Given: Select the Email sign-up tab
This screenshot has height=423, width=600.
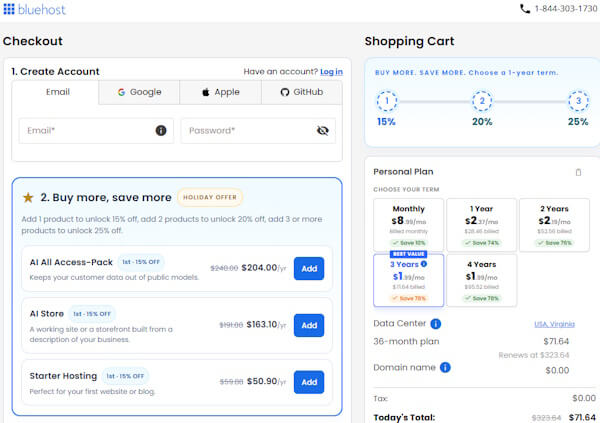Looking at the screenshot, I should pyautogui.click(x=55, y=92).
